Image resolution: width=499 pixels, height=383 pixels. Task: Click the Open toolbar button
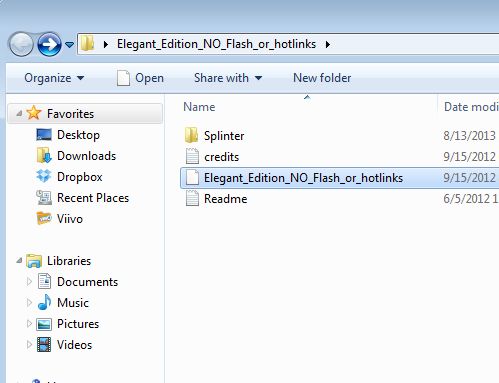coord(140,78)
